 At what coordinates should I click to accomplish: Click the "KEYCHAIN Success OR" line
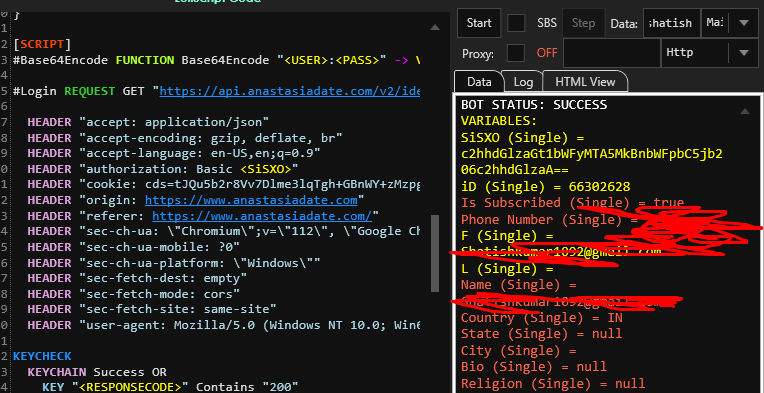[97, 372]
